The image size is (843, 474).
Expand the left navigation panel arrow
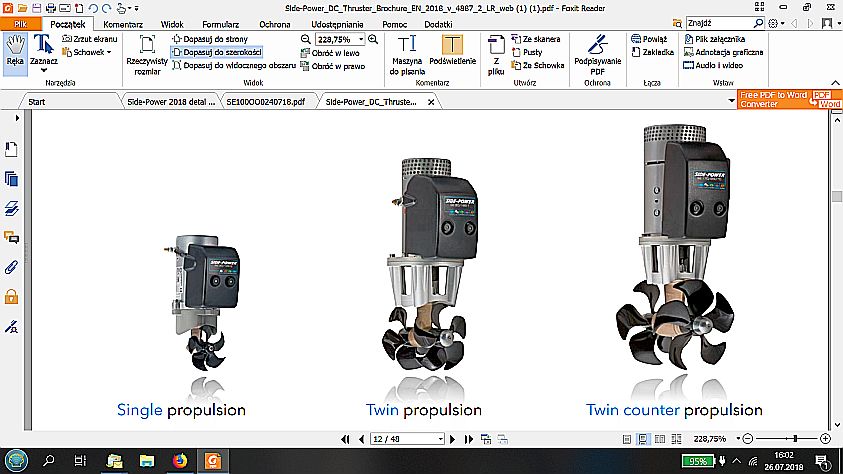[x=17, y=118]
